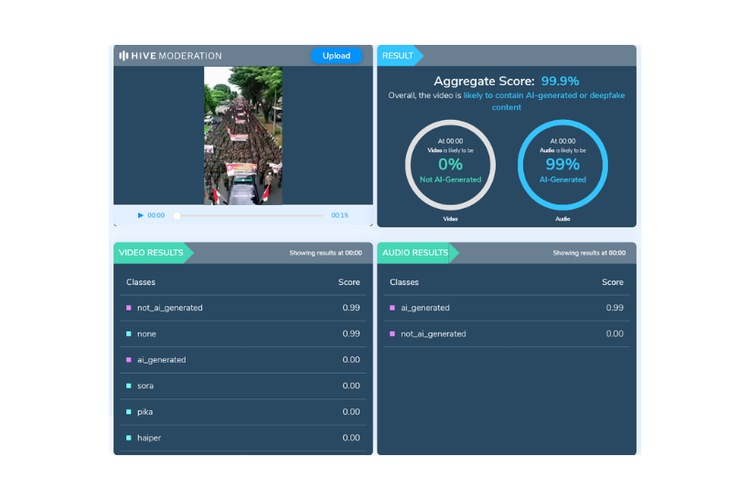
Task: Click the Audio 99% score circle
Action: (x=562, y=165)
